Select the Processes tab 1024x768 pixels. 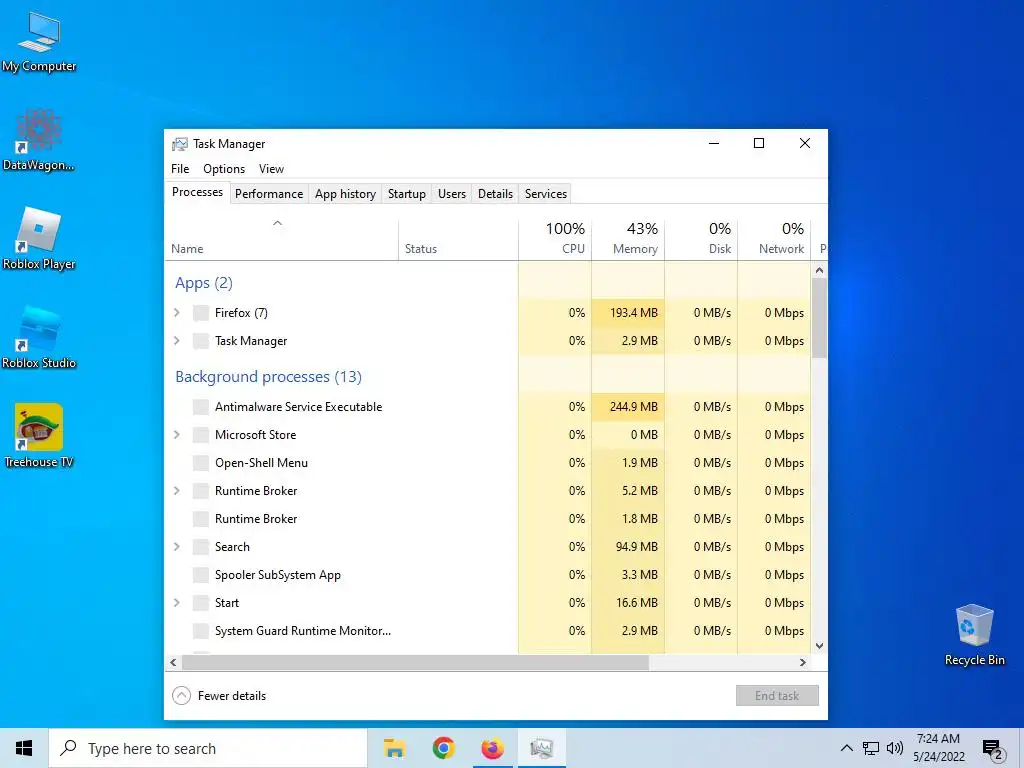click(x=197, y=192)
